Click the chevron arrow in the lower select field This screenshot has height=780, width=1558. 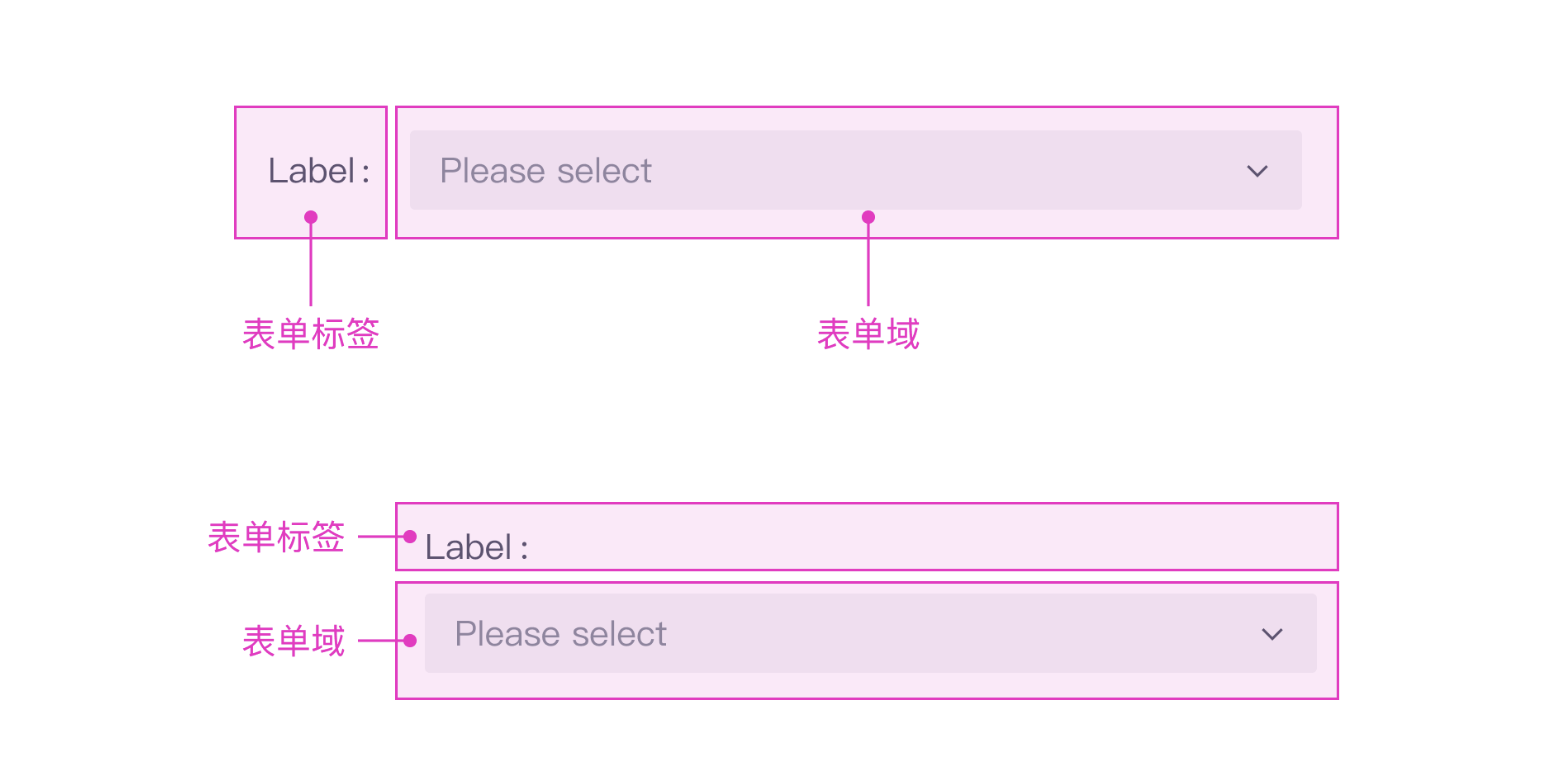click(x=1272, y=634)
